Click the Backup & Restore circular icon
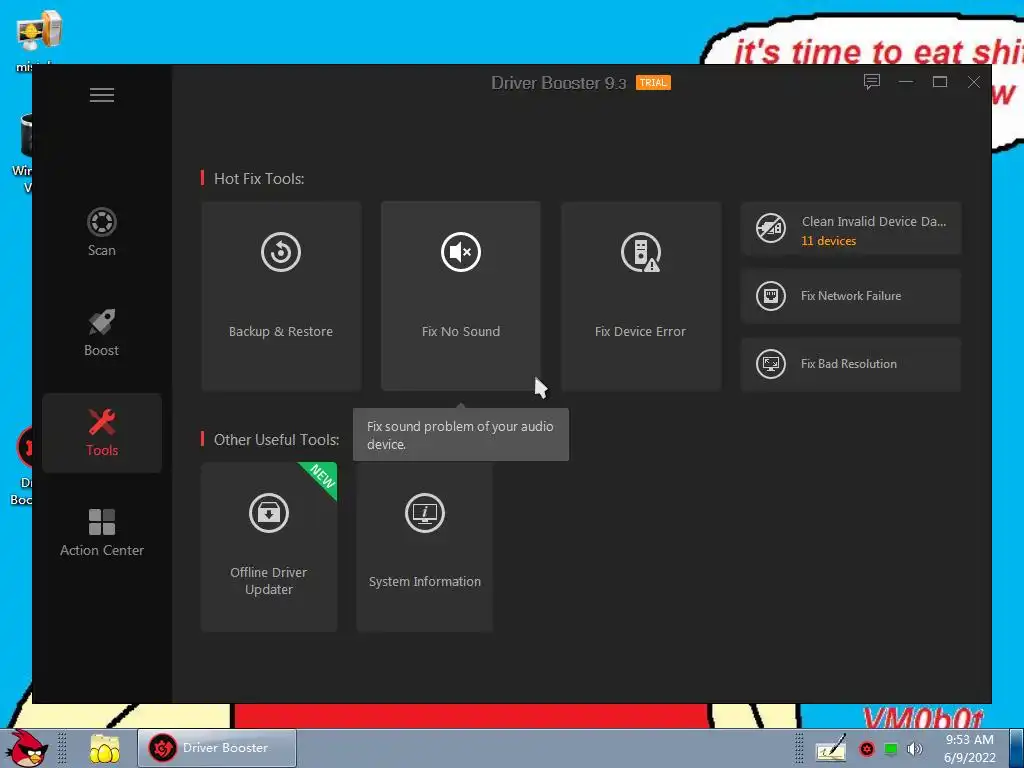 click(x=281, y=251)
